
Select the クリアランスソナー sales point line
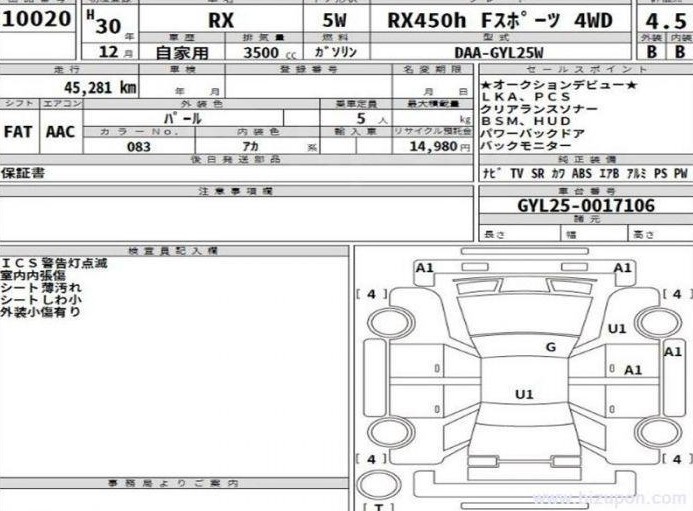tap(539, 109)
